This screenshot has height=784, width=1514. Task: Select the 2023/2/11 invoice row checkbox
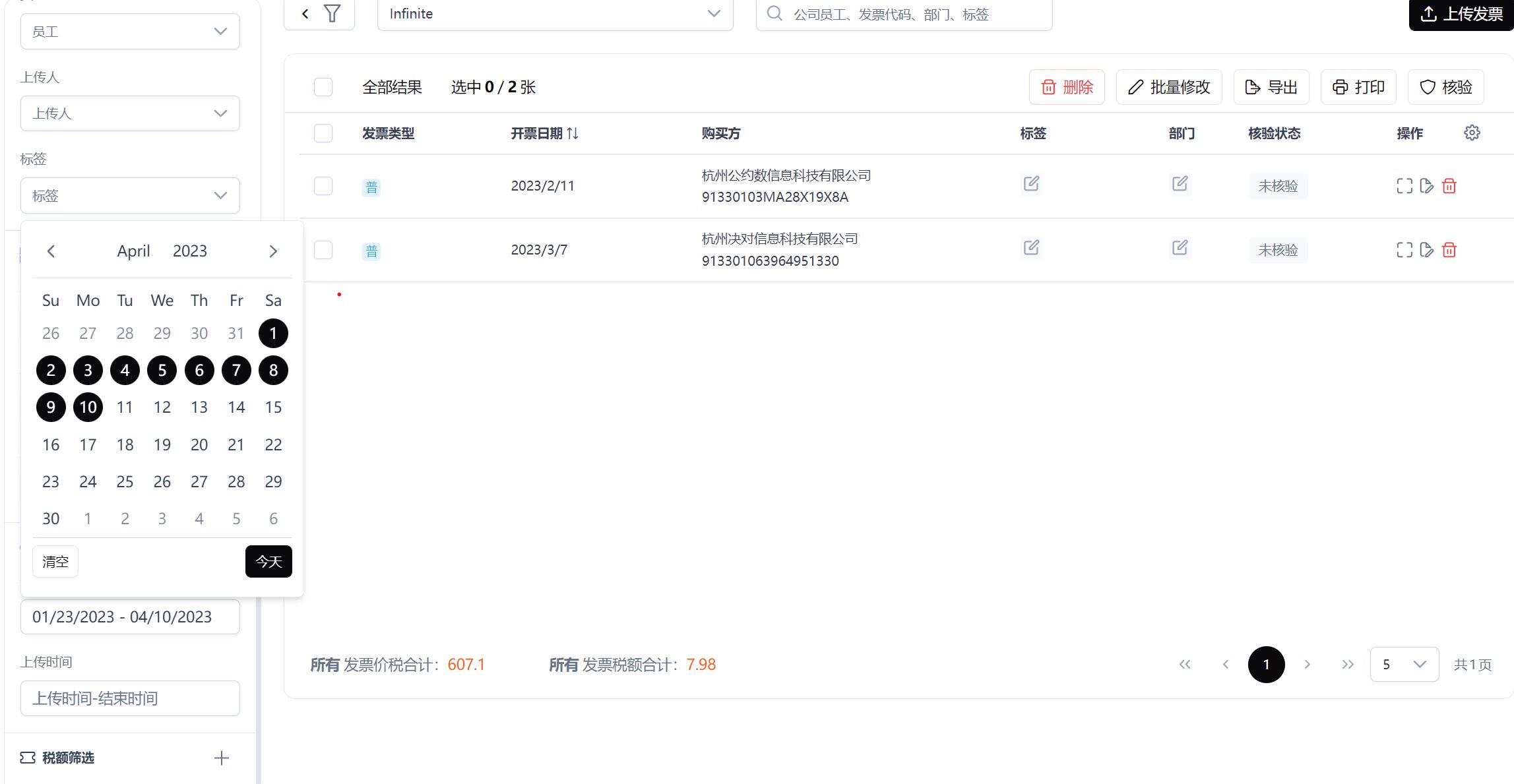(323, 186)
